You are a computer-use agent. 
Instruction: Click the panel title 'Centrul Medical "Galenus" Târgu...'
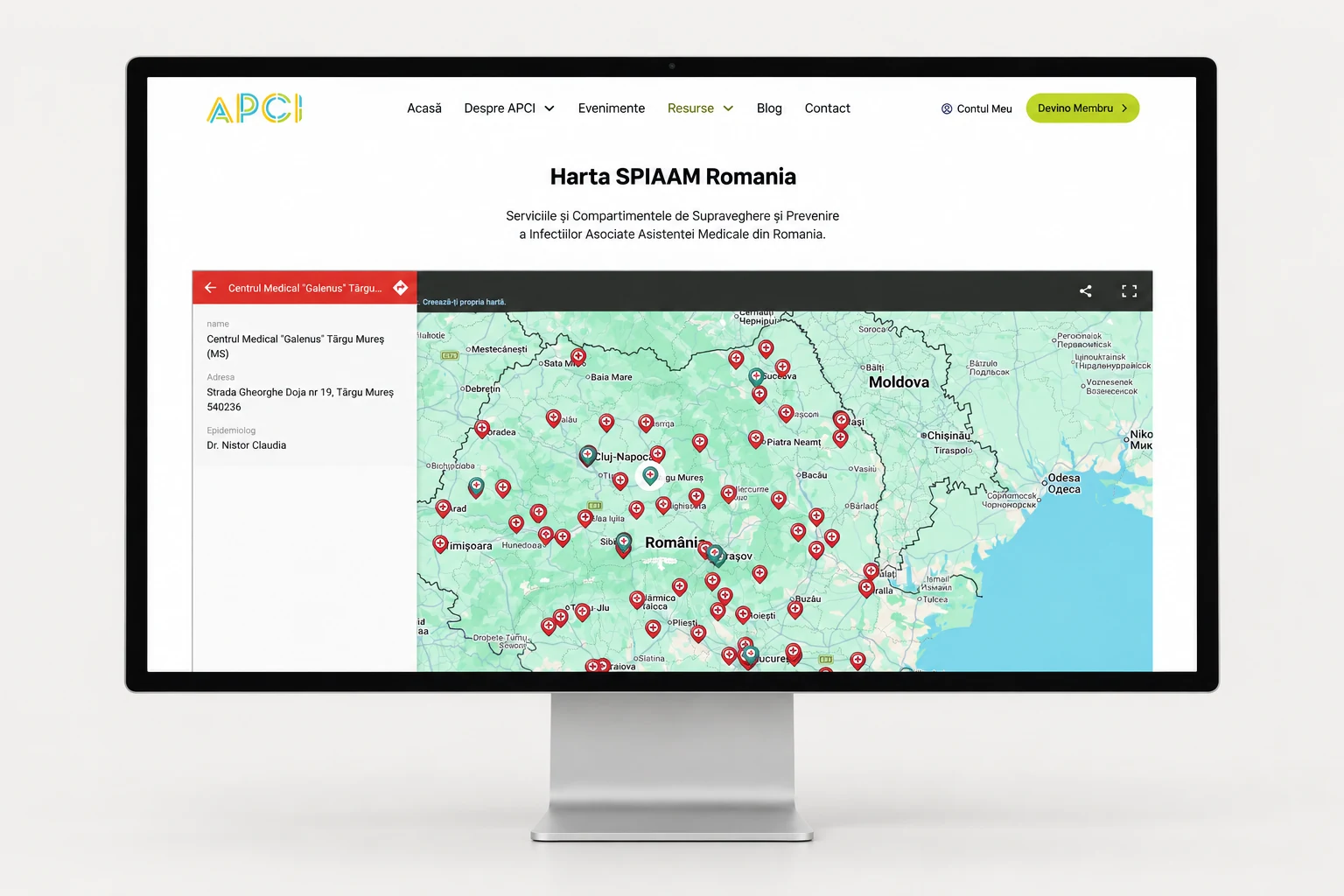click(x=305, y=288)
